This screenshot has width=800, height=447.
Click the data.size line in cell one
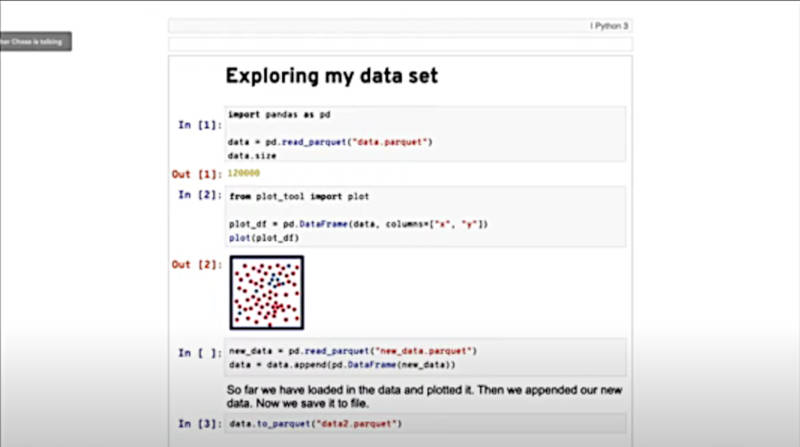click(252, 156)
